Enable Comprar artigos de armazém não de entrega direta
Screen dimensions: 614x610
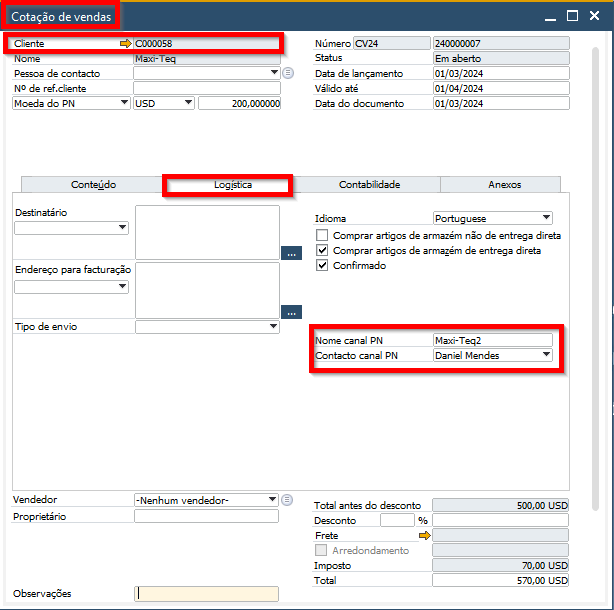coord(322,236)
